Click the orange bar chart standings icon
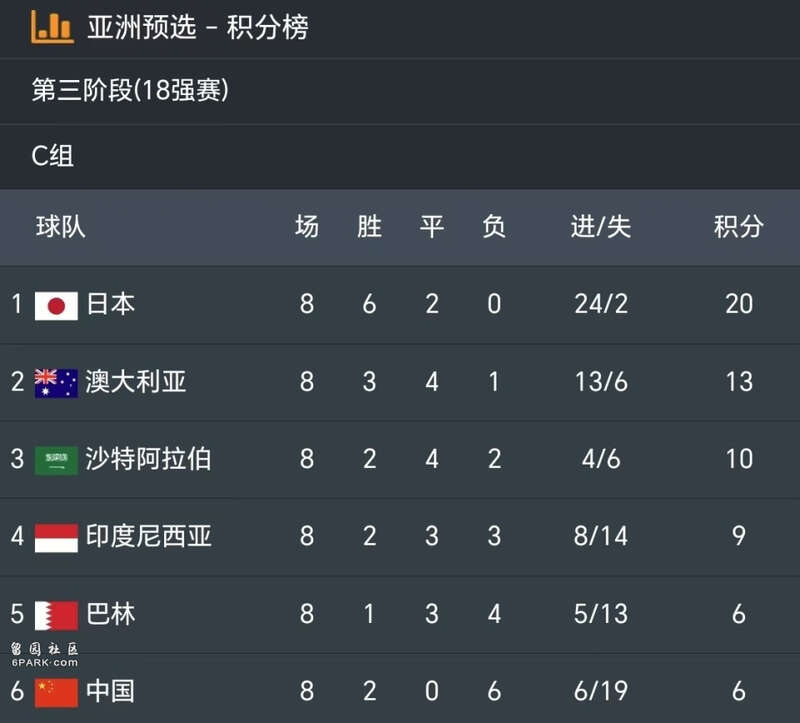Image resolution: width=800 pixels, height=723 pixels. click(52, 27)
